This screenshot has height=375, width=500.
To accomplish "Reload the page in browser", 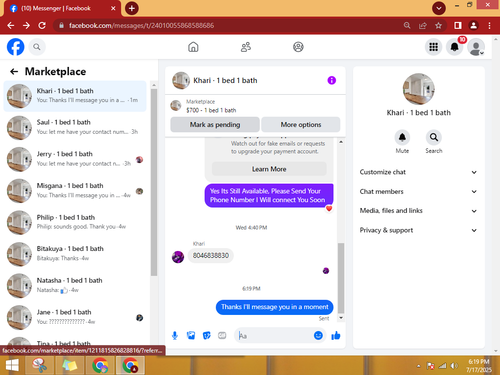I will point(42,25).
